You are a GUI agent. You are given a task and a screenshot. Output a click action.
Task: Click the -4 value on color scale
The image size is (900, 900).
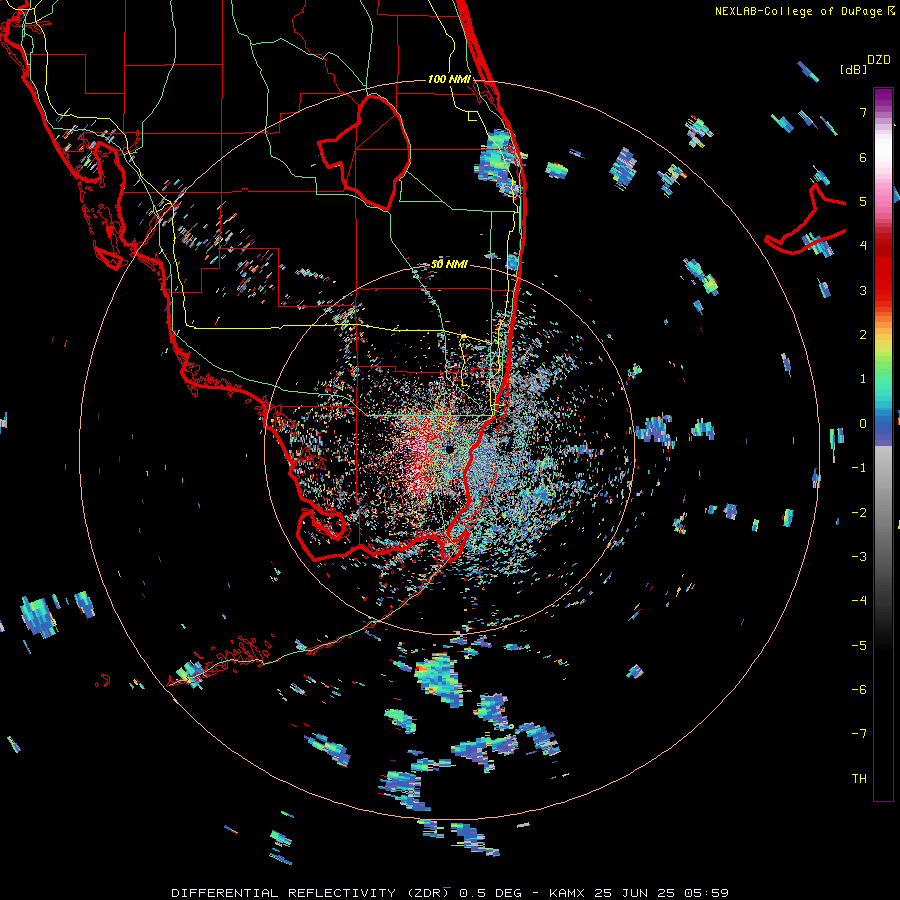click(x=859, y=601)
